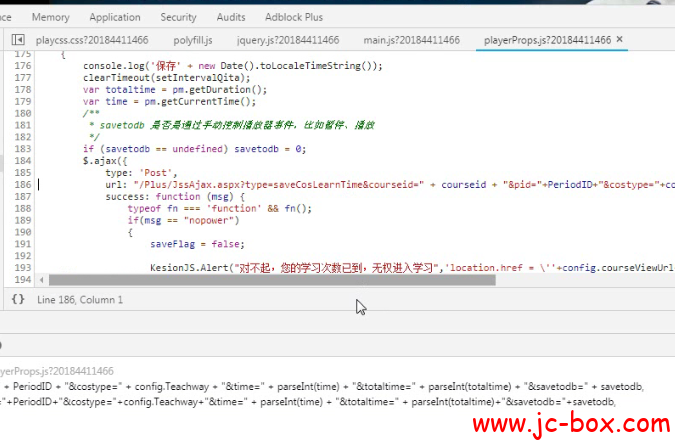Switch to the Application panel
Screen dimensions: 675x445
coord(115,17)
